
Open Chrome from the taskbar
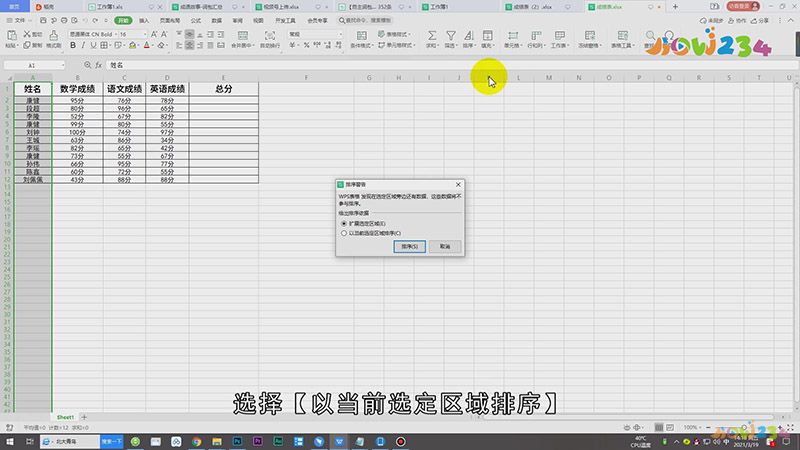[196, 441]
